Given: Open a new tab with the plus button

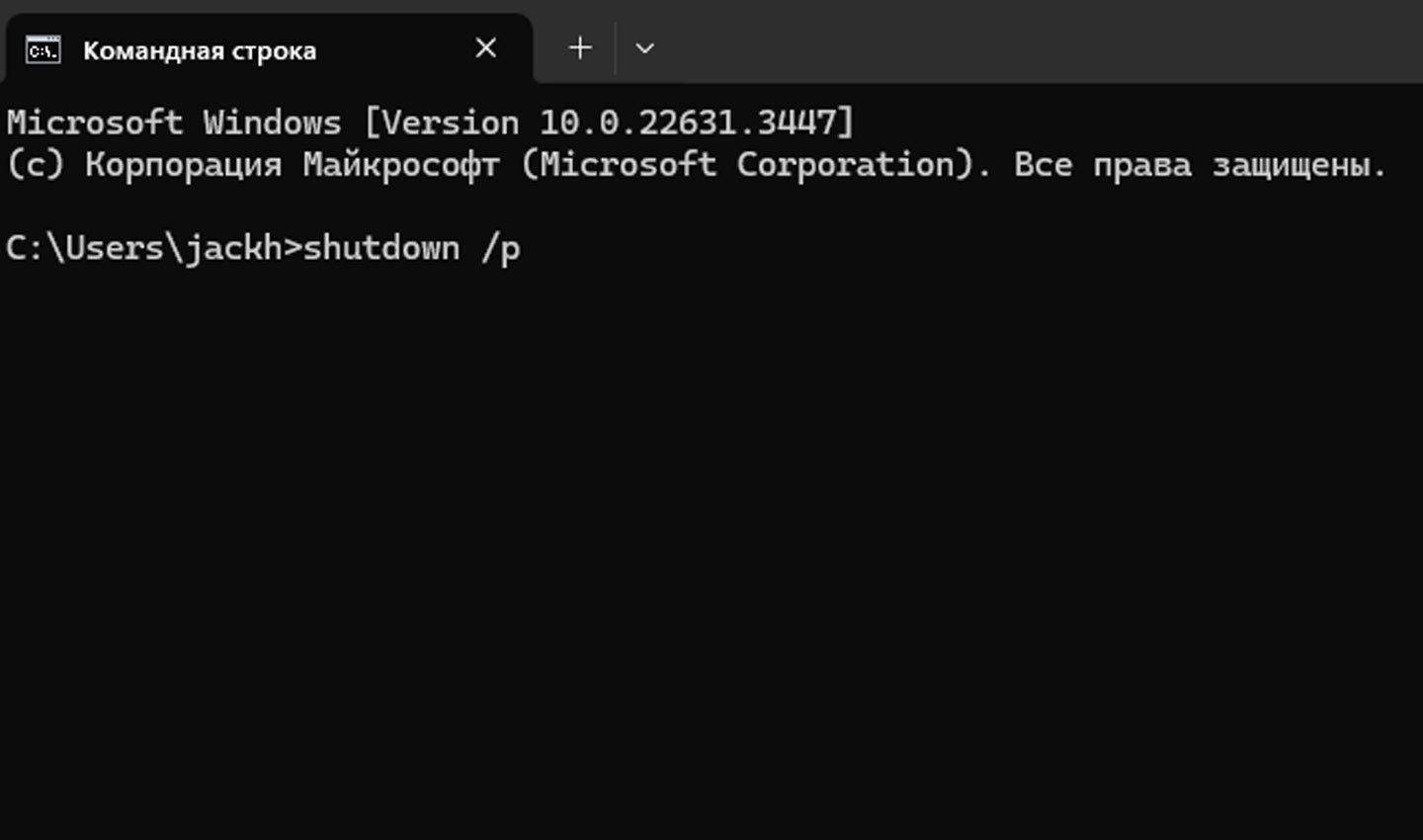Looking at the screenshot, I should (581, 47).
